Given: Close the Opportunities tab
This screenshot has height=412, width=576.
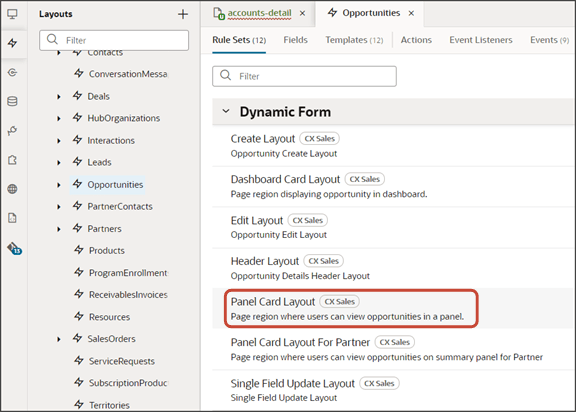Looking at the screenshot, I should point(411,13).
